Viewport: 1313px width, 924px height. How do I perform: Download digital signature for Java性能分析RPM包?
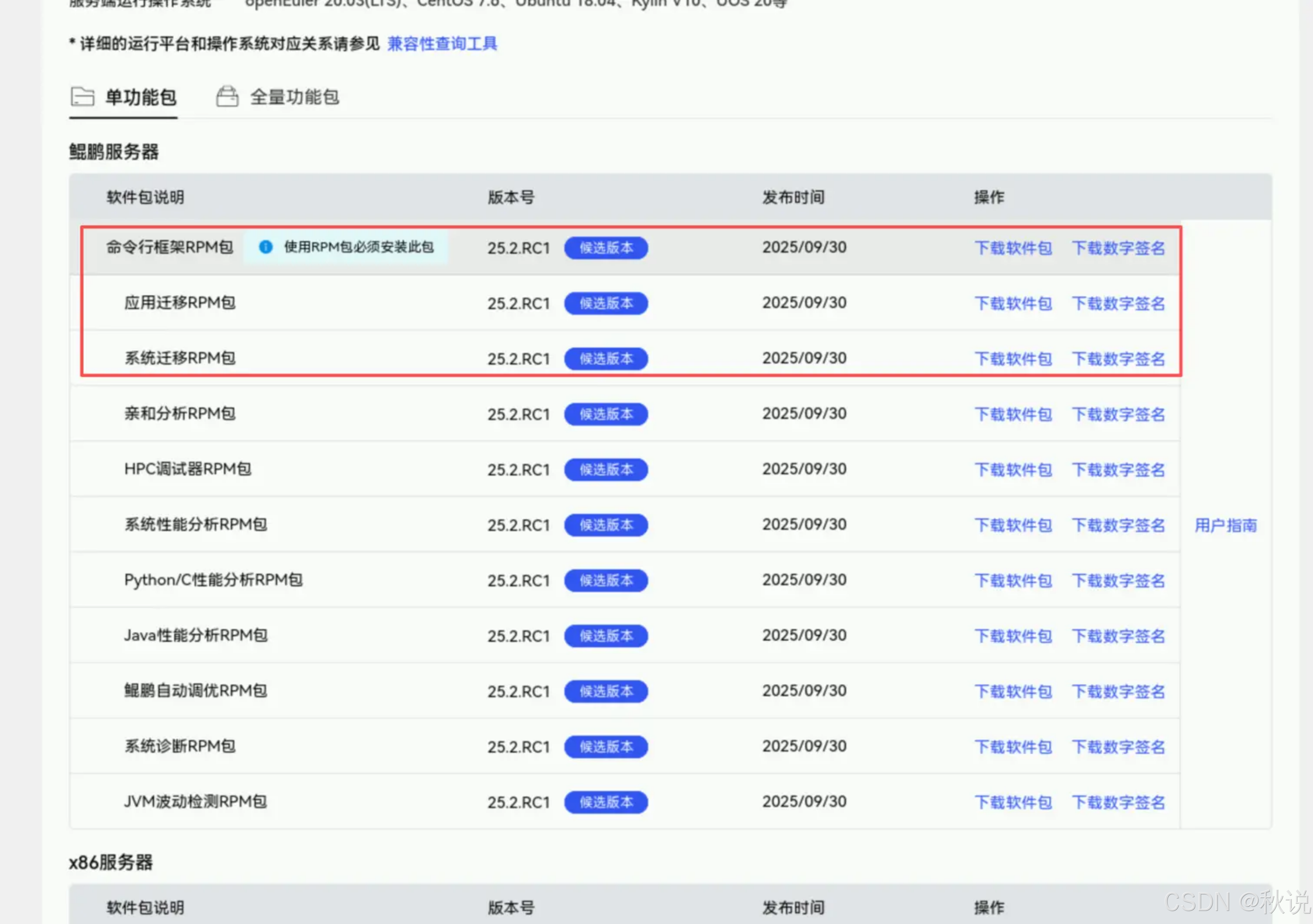1118,636
